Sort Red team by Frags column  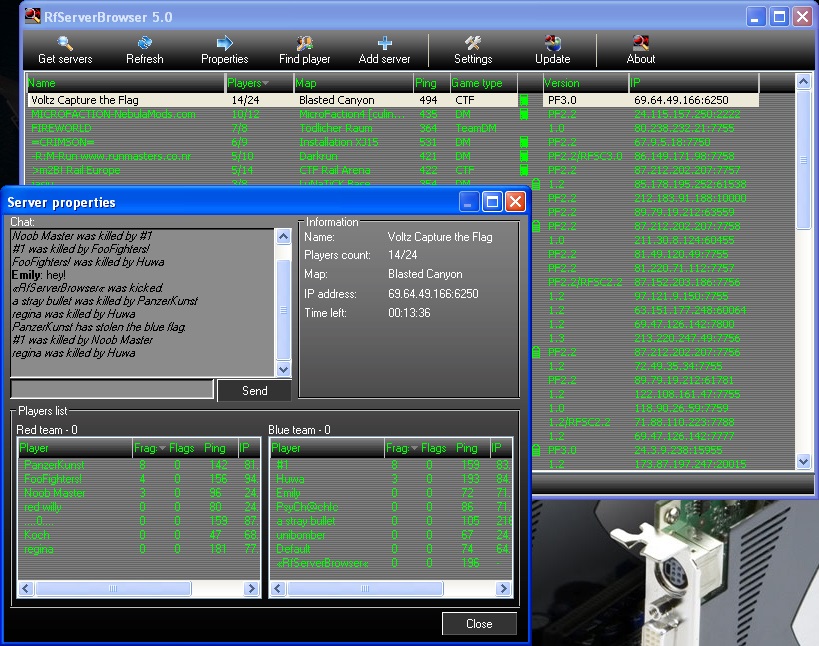click(148, 448)
